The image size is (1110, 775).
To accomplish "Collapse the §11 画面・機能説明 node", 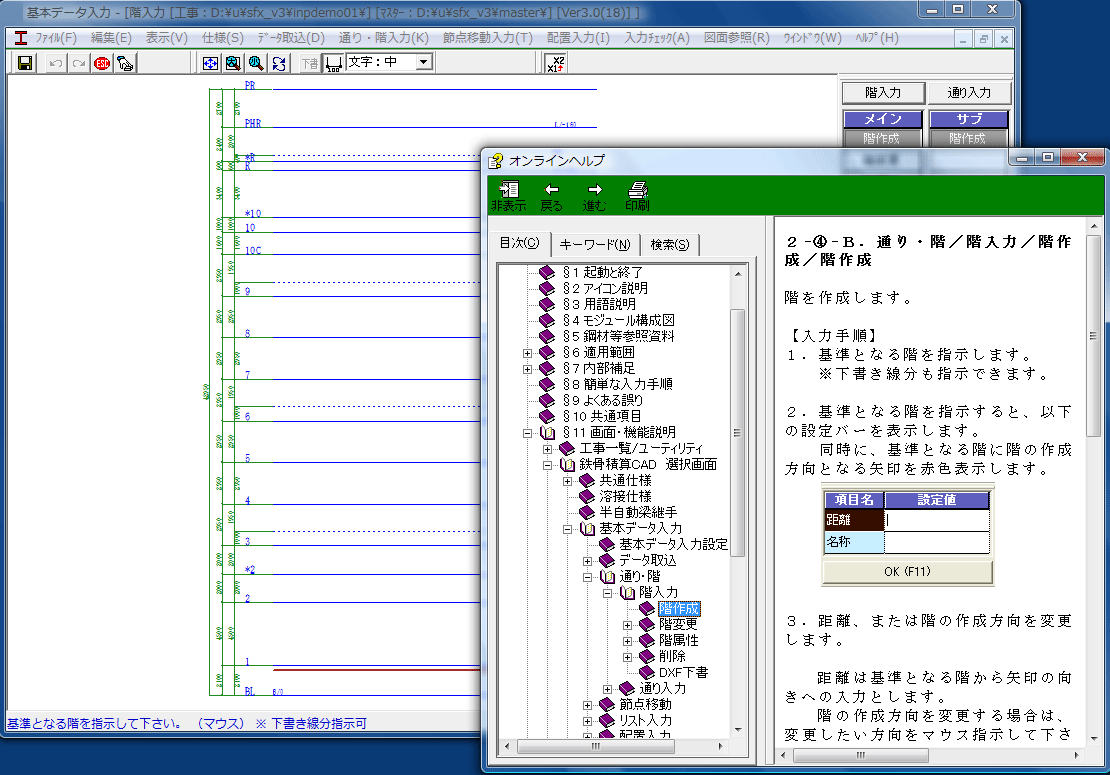I will 527,433.
